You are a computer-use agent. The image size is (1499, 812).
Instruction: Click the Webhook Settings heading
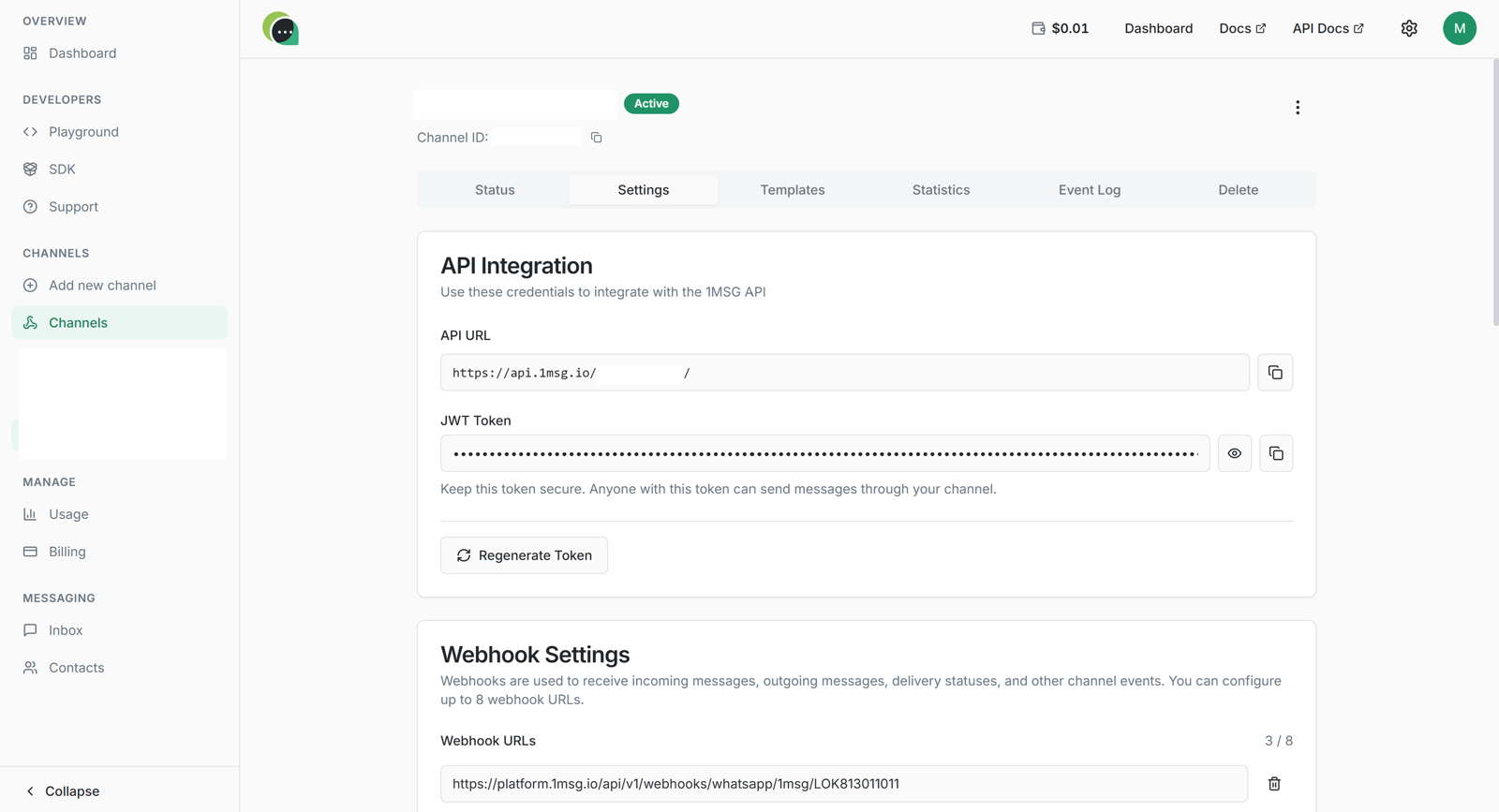[535, 655]
